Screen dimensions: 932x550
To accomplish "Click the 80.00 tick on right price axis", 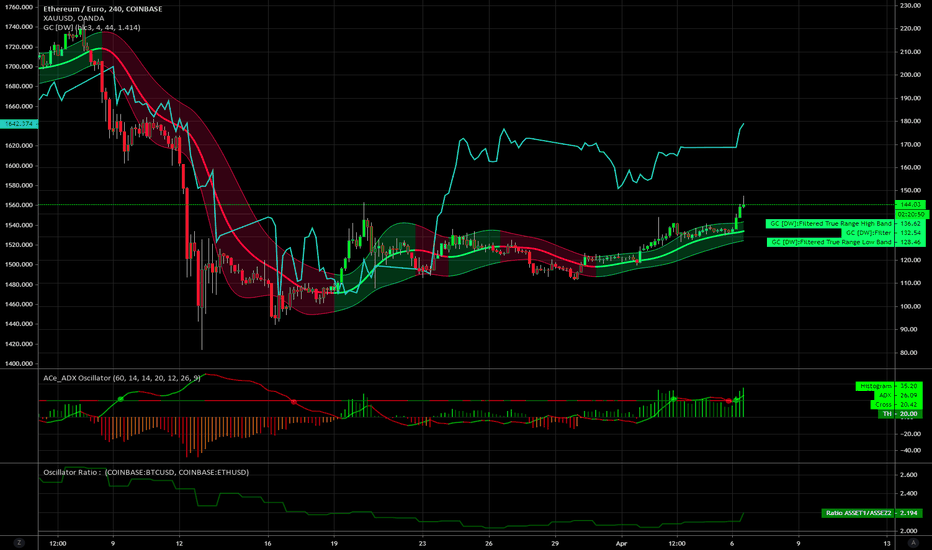I will pyautogui.click(x=909, y=353).
